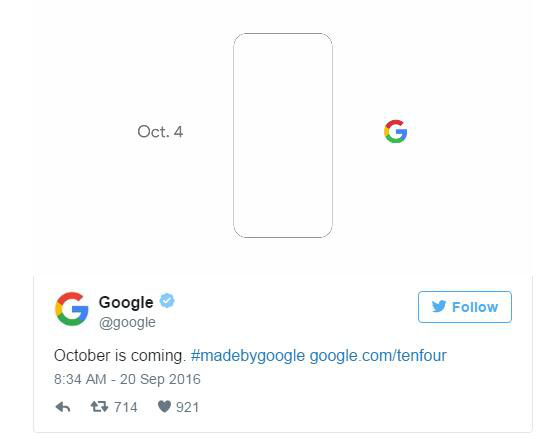Open the #madebygoogle hashtag link
The height and width of the screenshot is (439, 555).
click(x=247, y=355)
